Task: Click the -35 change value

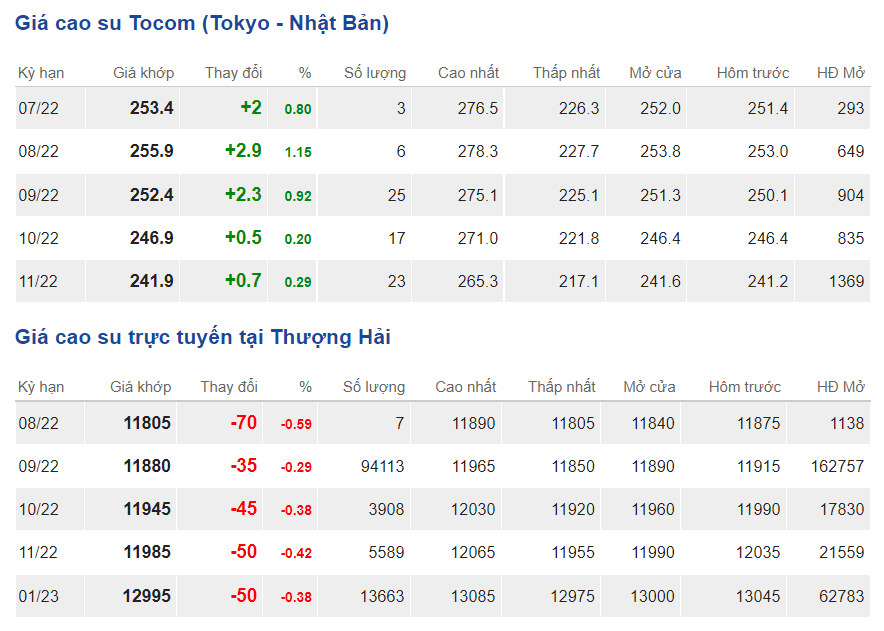Action: pyautogui.click(x=243, y=466)
